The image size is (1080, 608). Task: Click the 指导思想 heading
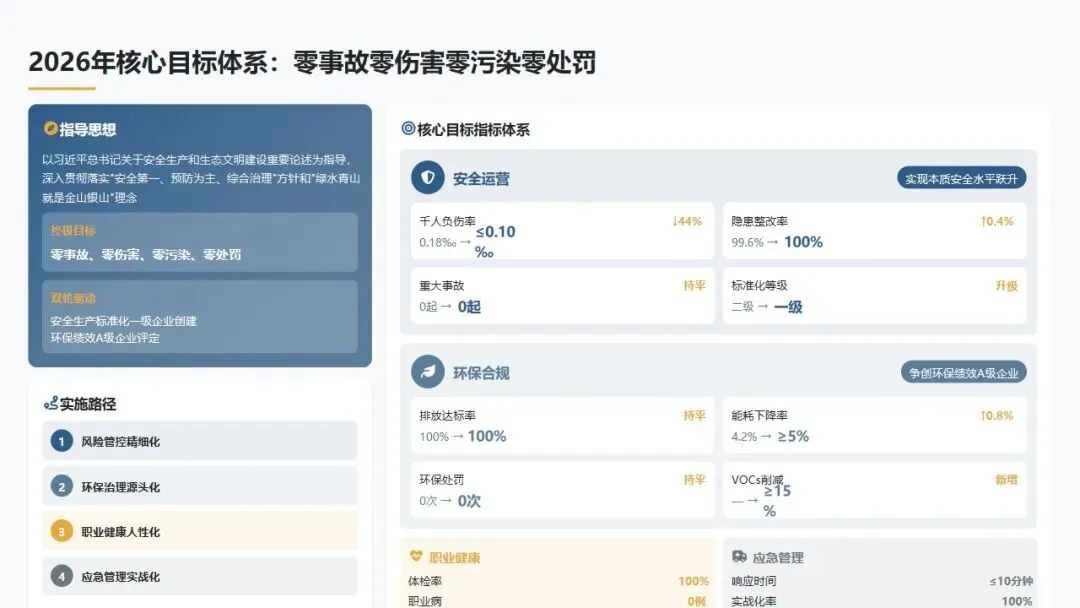tap(87, 129)
